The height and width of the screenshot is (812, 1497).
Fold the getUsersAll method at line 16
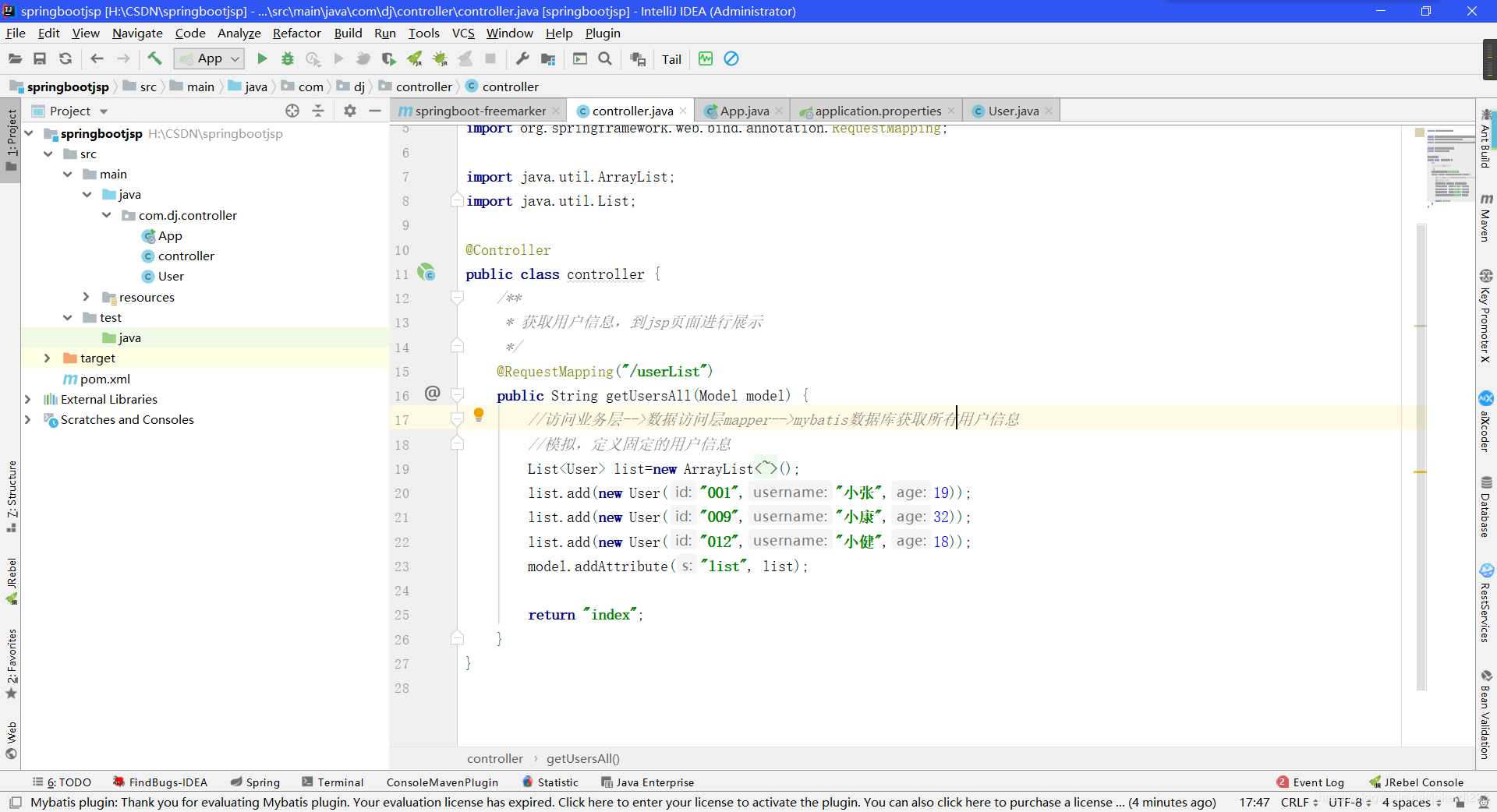[x=458, y=395]
